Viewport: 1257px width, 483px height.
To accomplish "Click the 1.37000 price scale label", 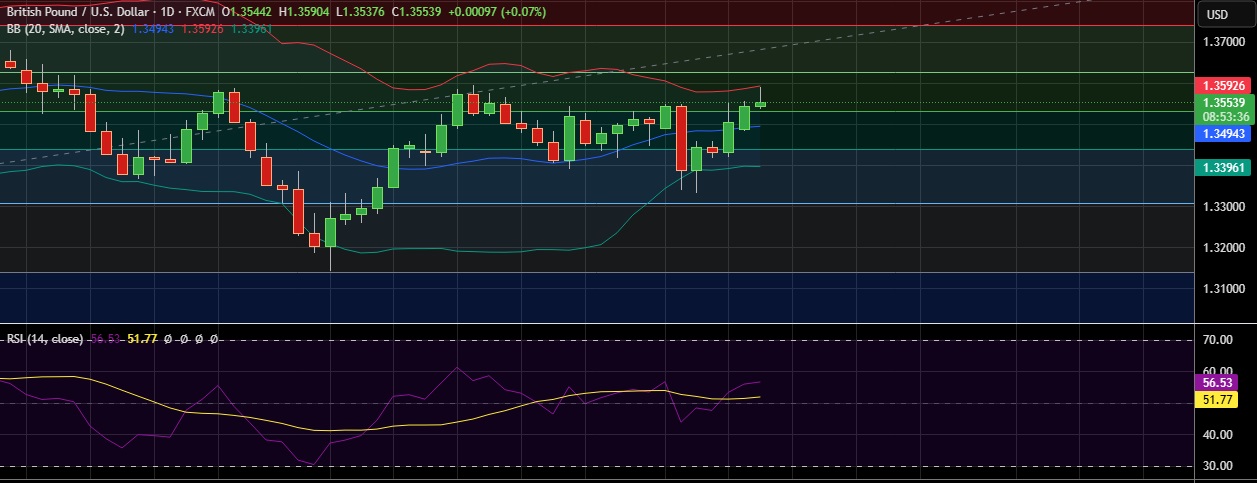I will [1224, 42].
